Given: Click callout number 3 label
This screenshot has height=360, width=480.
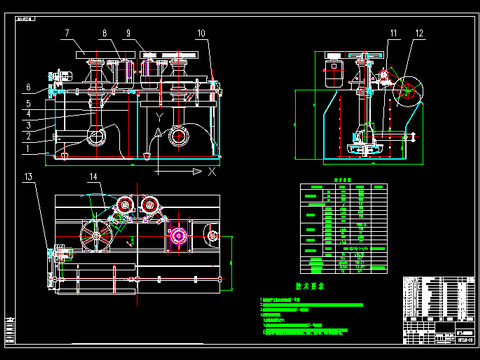Looking at the screenshot, I should (28, 125).
